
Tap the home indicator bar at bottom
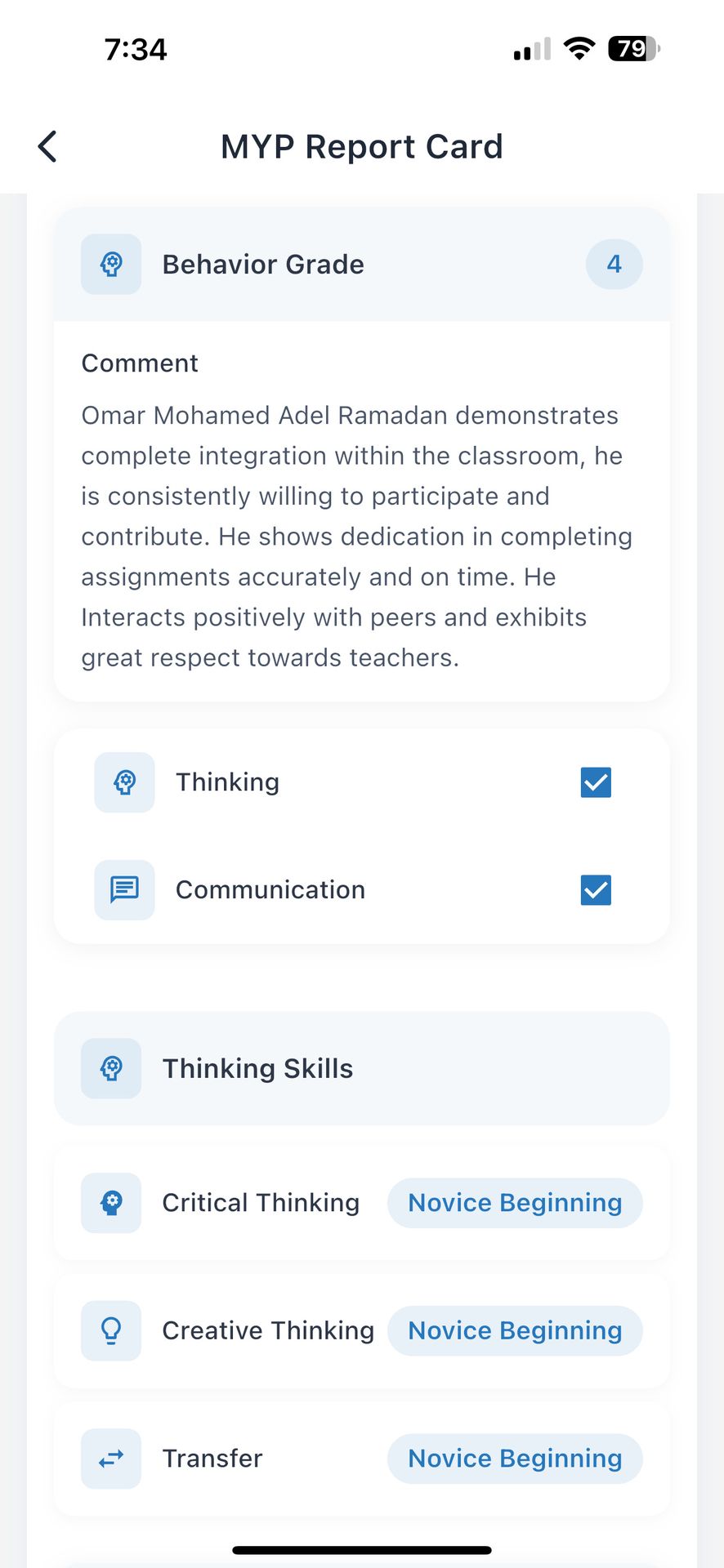coord(361,1549)
